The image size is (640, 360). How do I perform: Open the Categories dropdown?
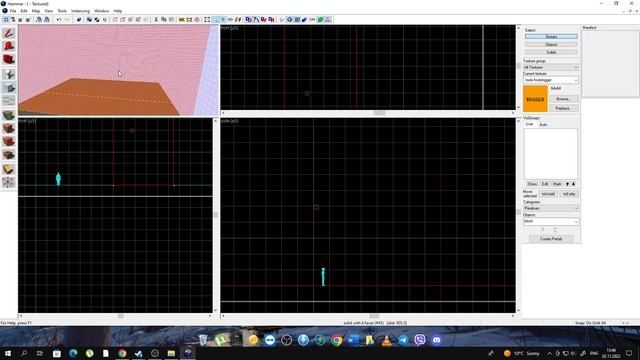click(x=551, y=208)
